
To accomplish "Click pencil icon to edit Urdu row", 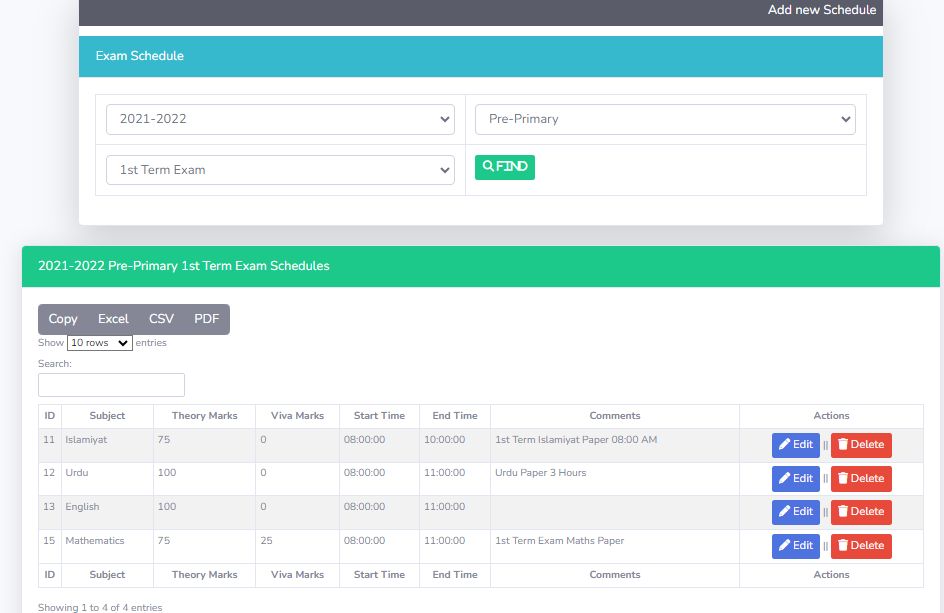I will 785,479.
